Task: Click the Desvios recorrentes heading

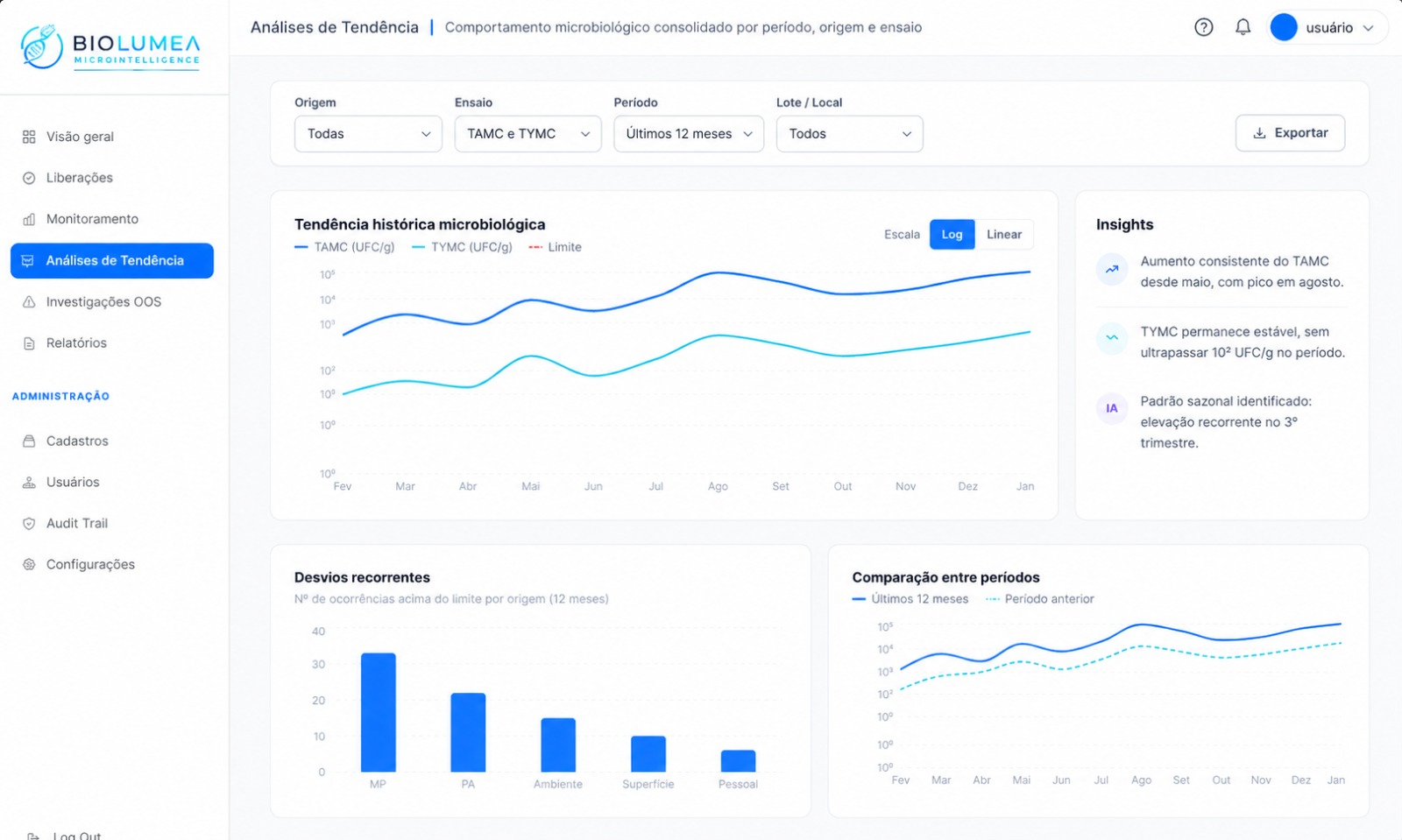Action: [x=362, y=577]
